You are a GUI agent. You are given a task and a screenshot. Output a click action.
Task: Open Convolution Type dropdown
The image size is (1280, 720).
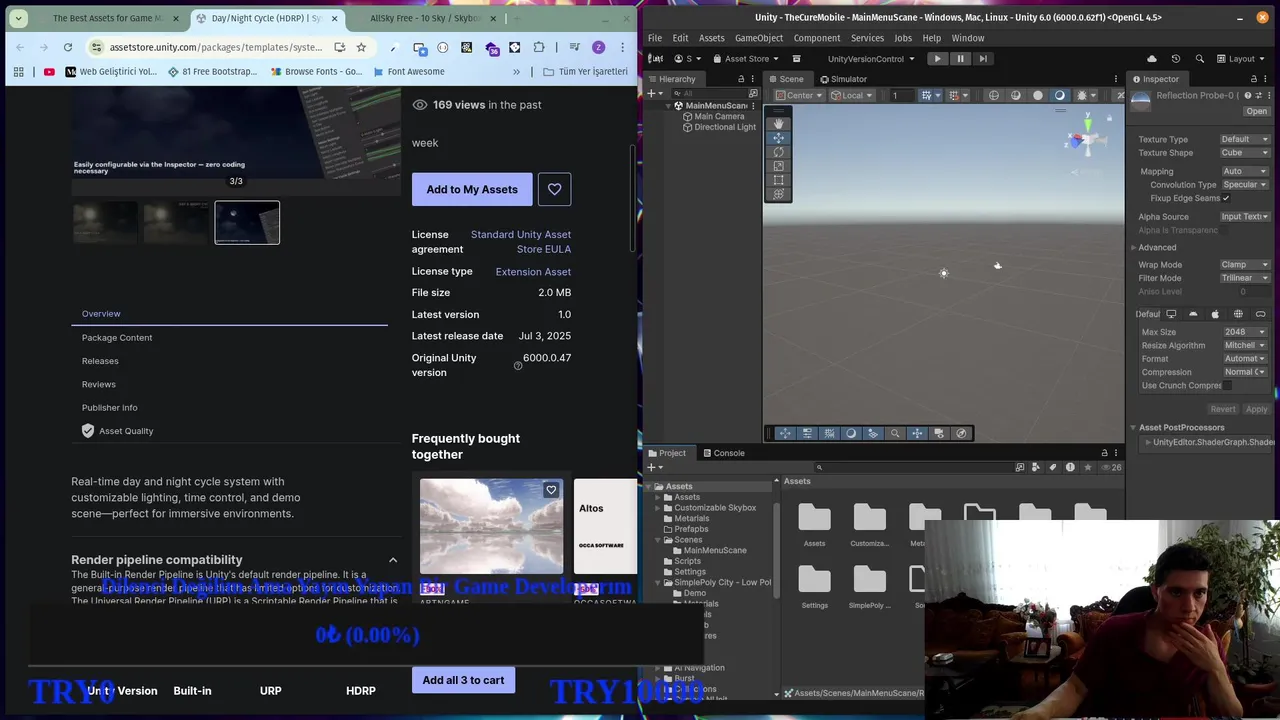click(1244, 185)
